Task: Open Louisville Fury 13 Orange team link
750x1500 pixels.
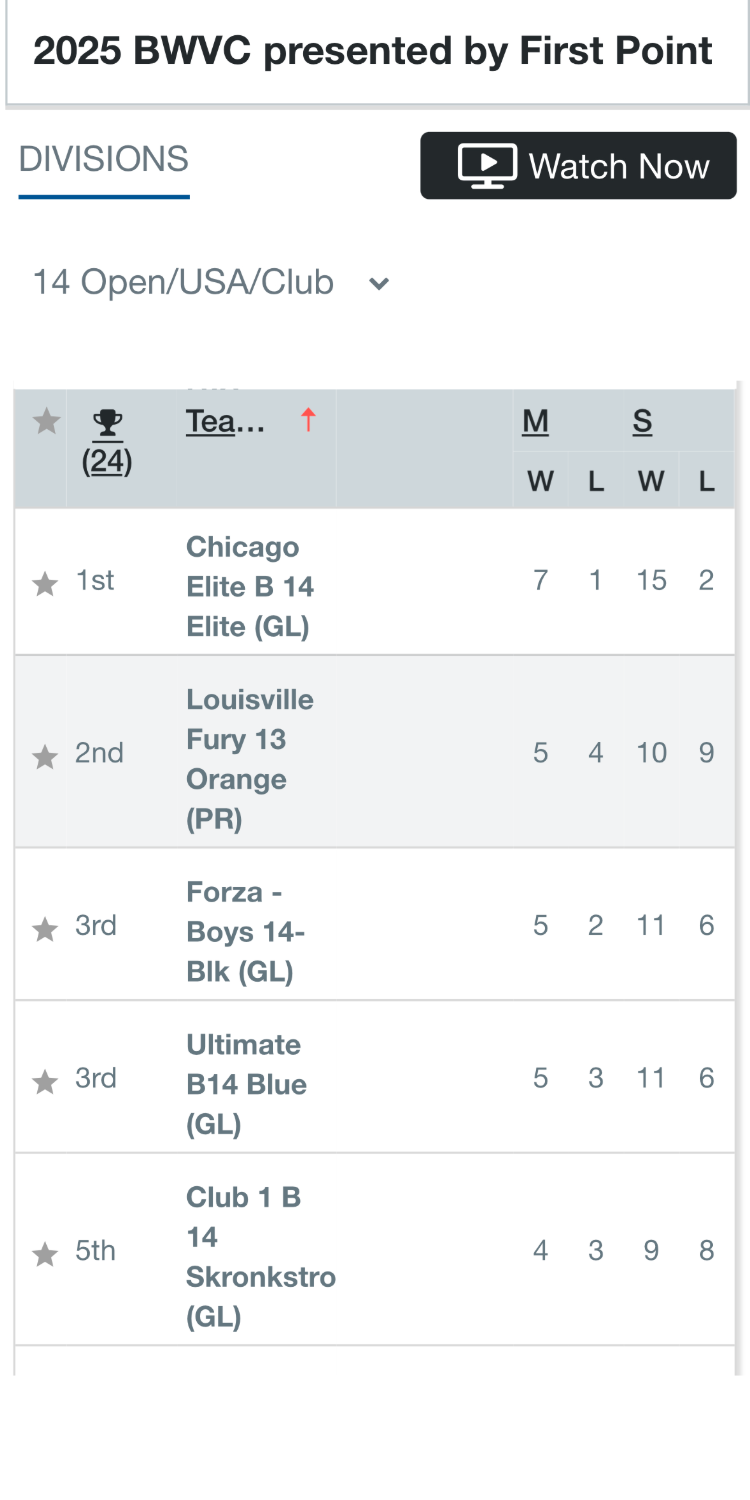Action: (x=250, y=759)
